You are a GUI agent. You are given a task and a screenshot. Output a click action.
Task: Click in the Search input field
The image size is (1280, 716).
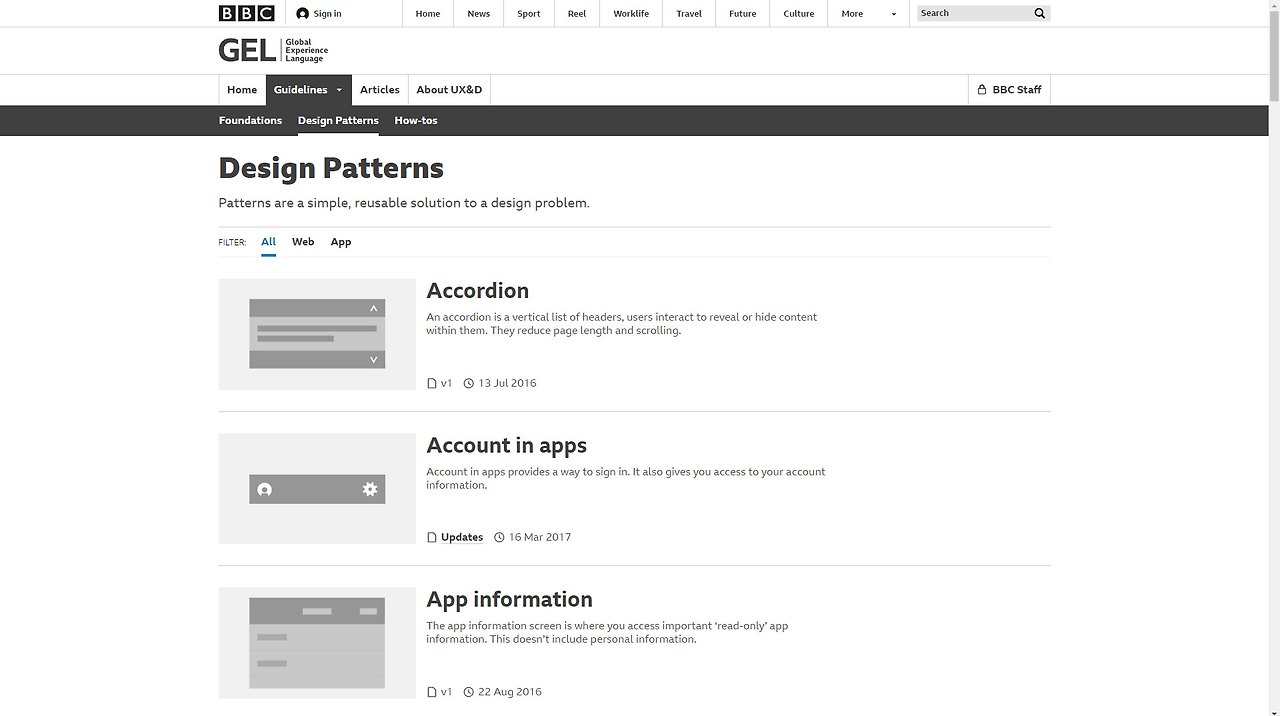point(973,13)
